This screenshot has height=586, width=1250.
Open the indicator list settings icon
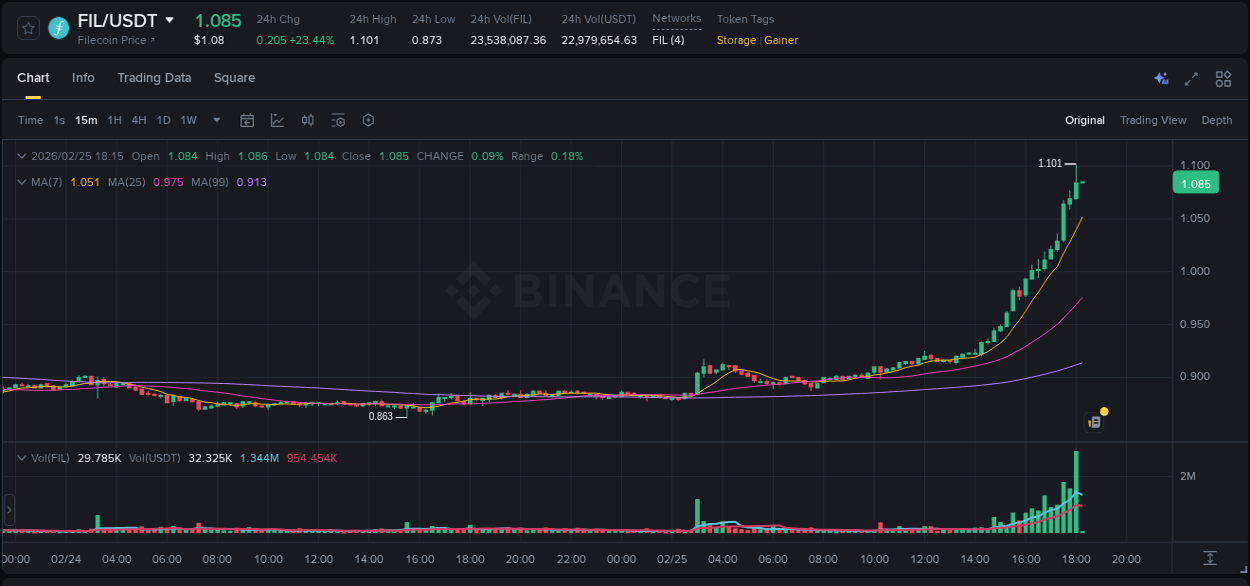tap(338, 120)
